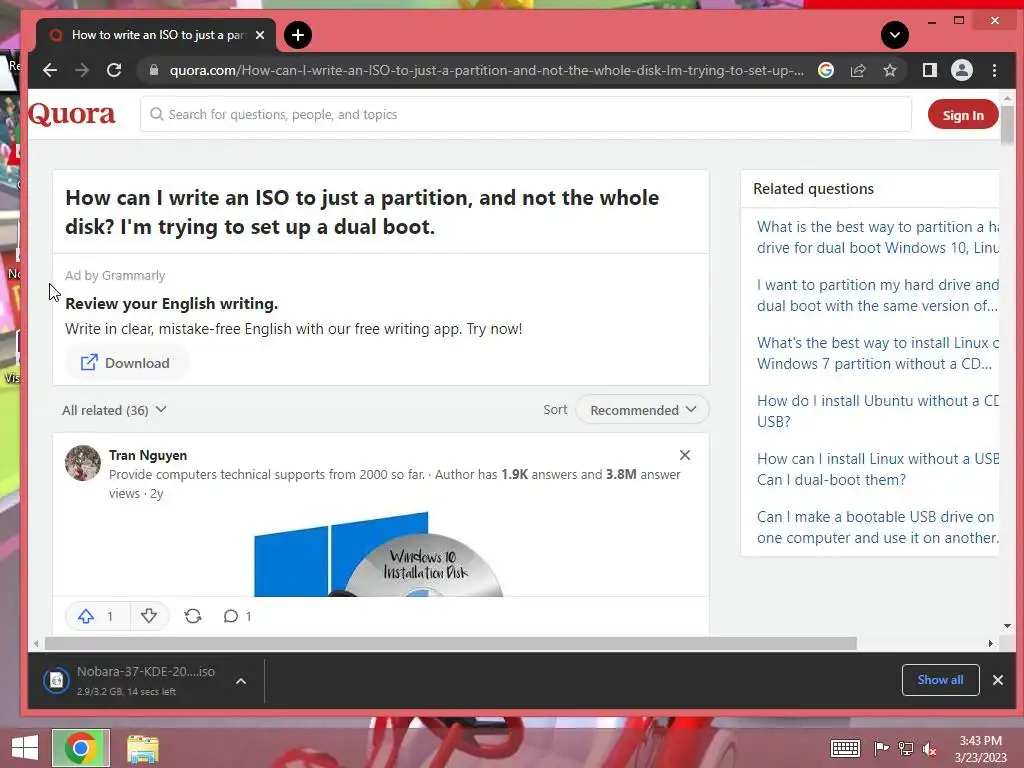Focus the Quora search field
The image size is (1024, 768).
point(526,114)
